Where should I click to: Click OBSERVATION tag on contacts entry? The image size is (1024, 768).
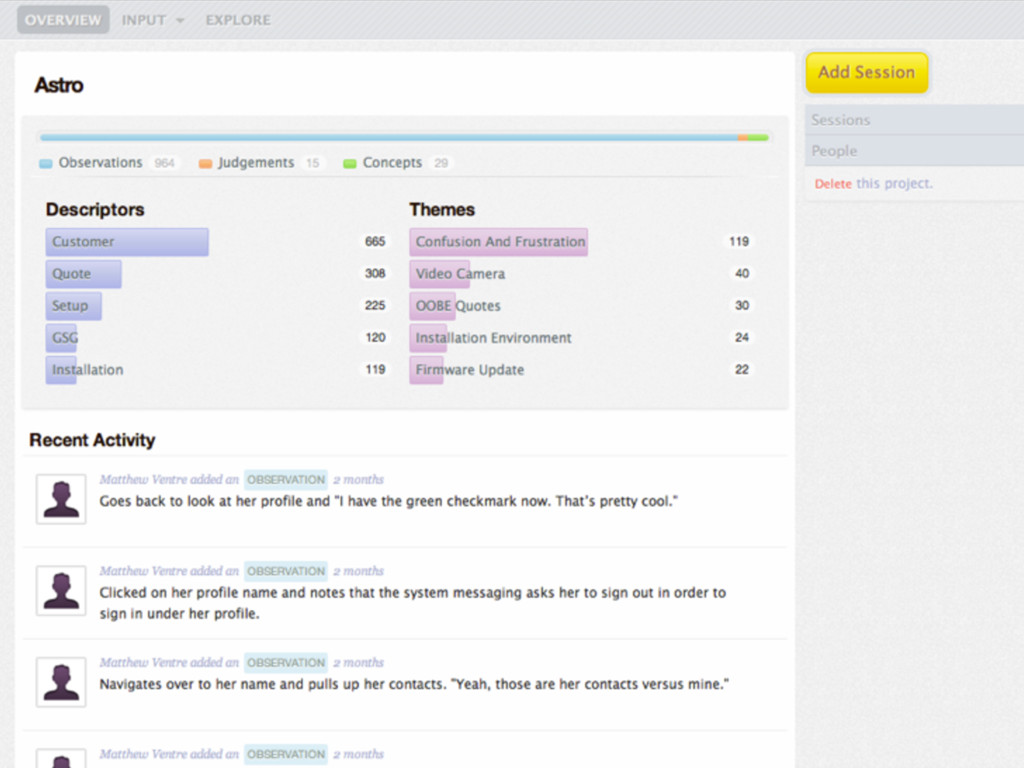[286, 663]
